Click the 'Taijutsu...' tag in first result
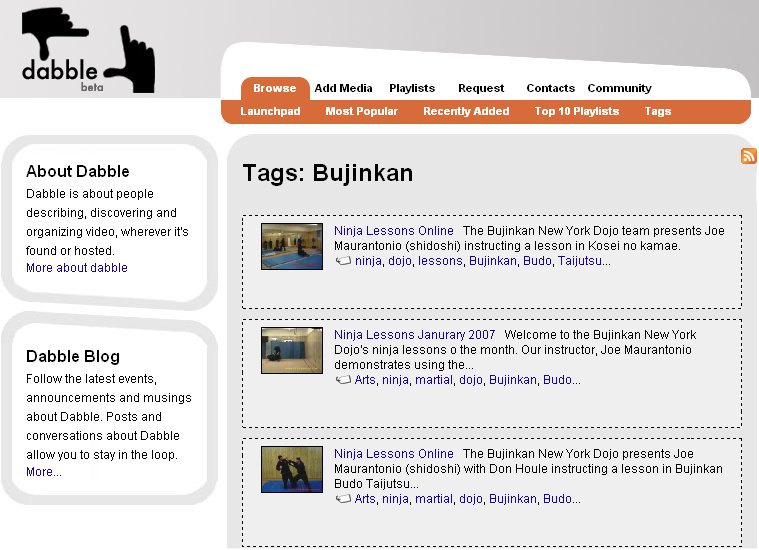759x550 pixels. pos(584,261)
